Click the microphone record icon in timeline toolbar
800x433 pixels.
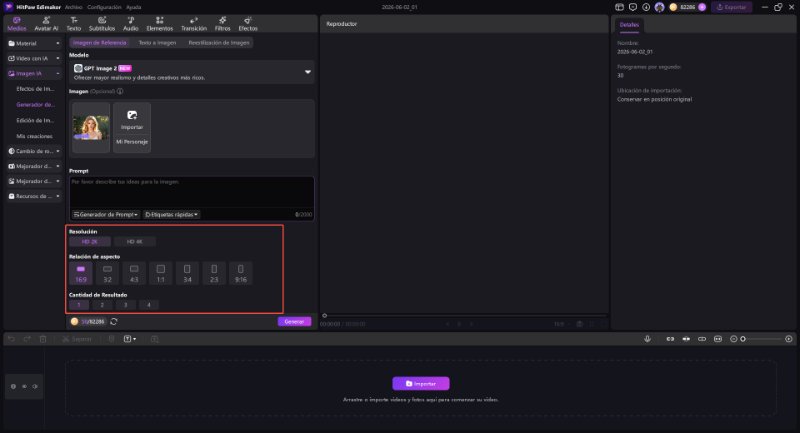click(x=647, y=339)
